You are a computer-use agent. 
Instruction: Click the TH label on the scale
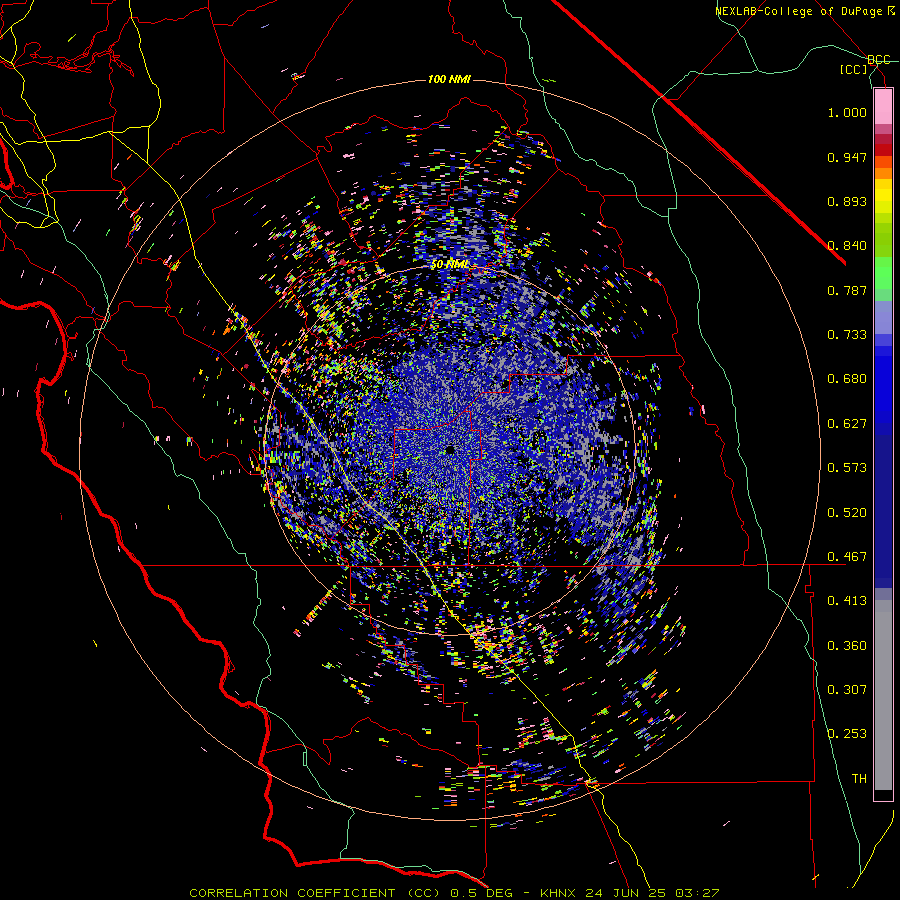[859, 778]
